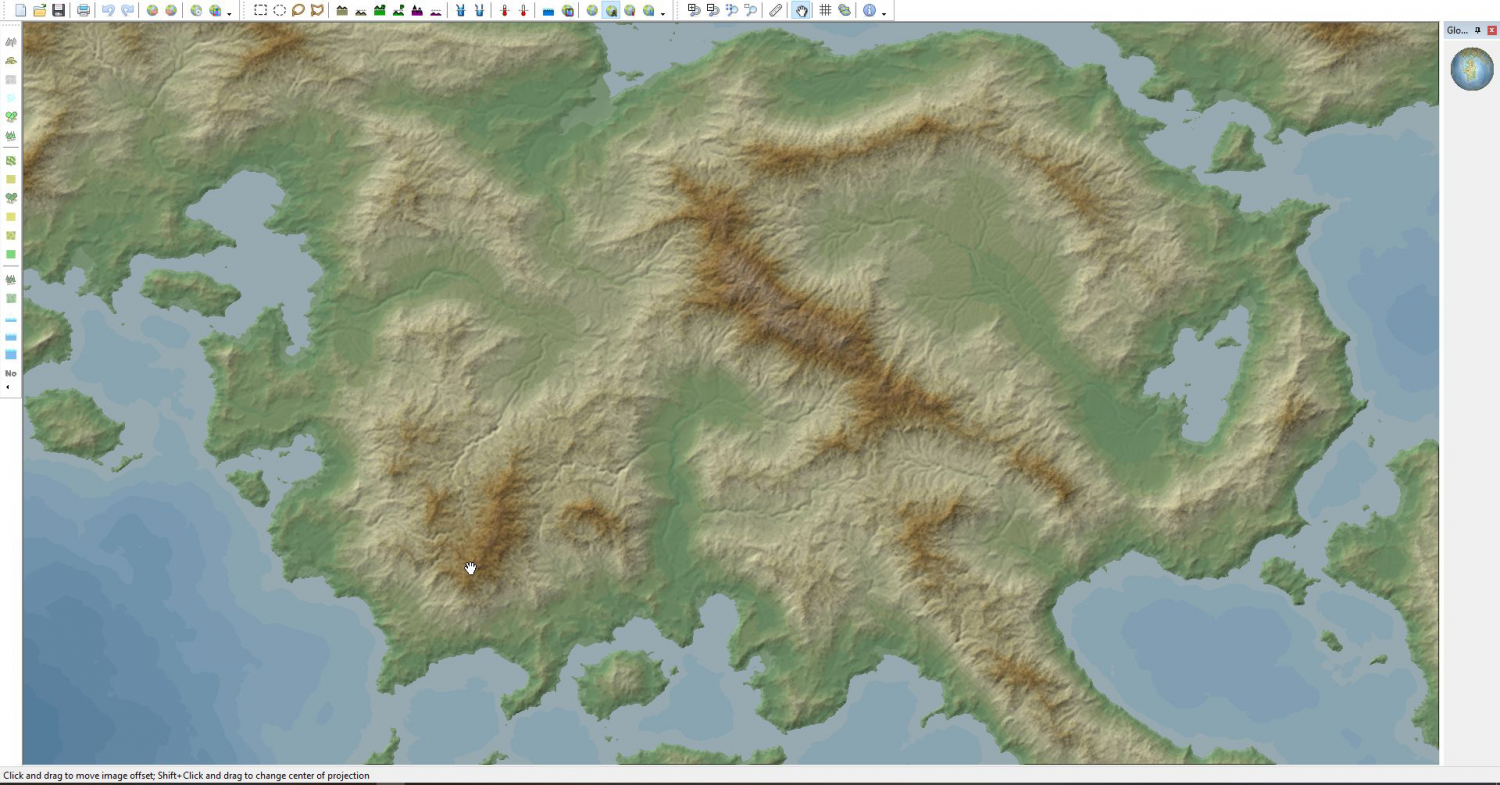Toggle the grid overlay icon

[x=825, y=10]
